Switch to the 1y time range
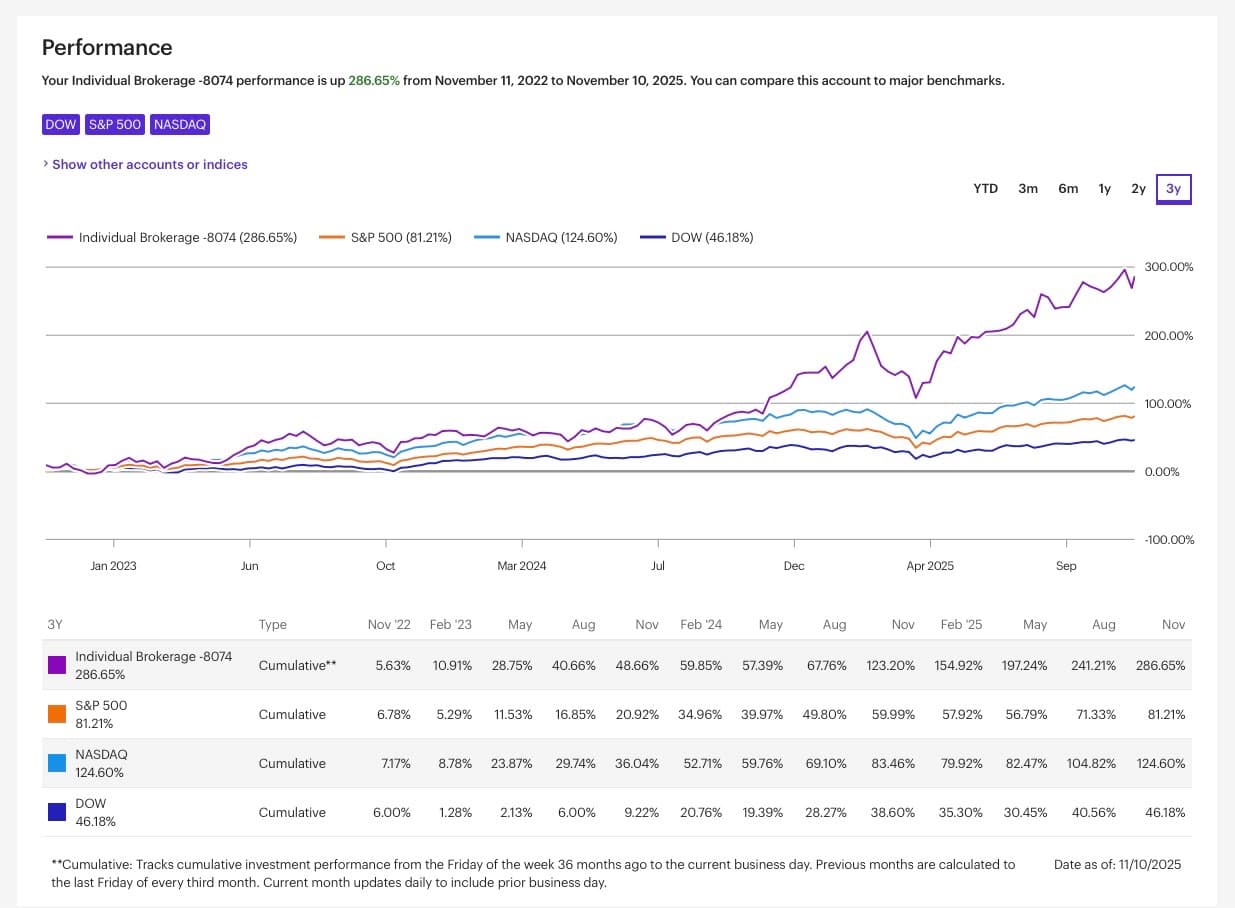Image resolution: width=1235 pixels, height=908 pixels. tap(1104, 188)
